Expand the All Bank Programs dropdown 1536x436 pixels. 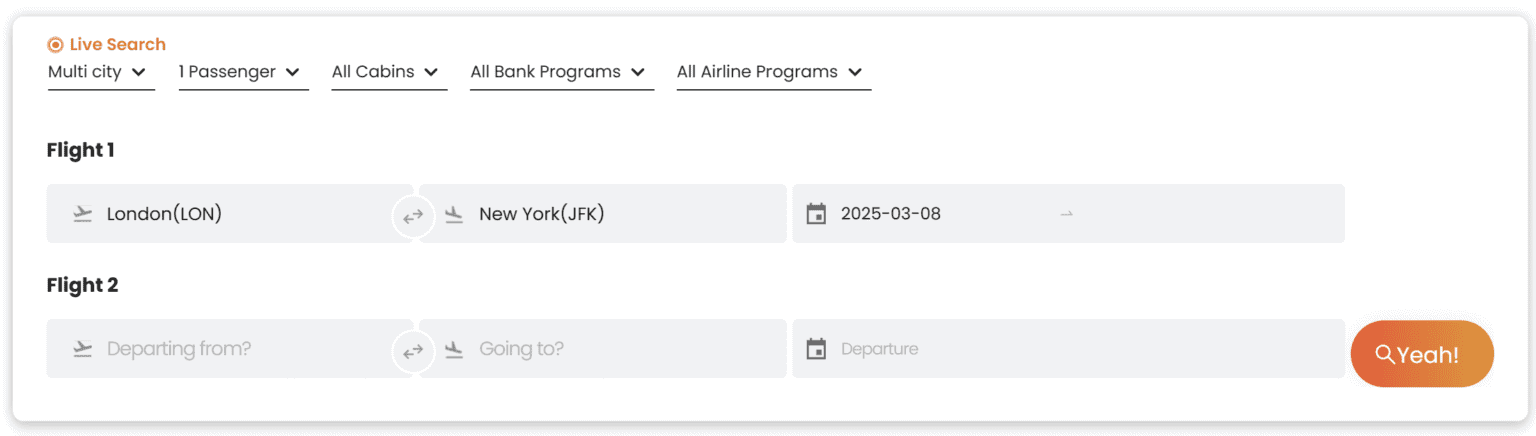coord(560,72)
